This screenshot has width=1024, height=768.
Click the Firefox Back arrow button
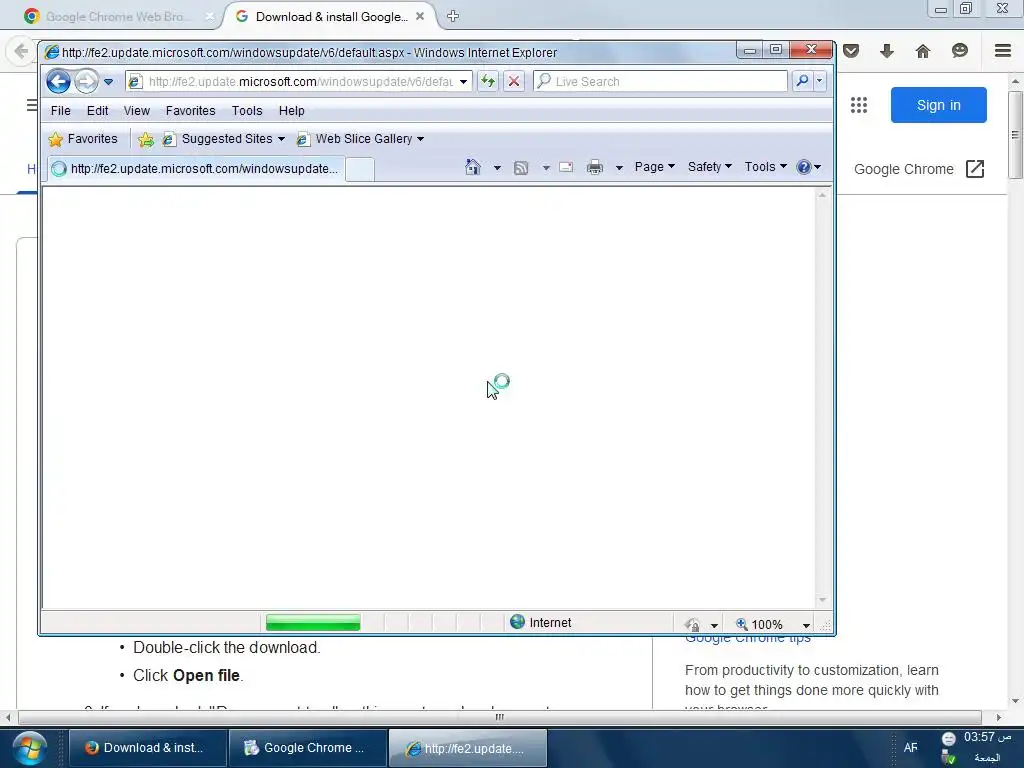point(21,51)
